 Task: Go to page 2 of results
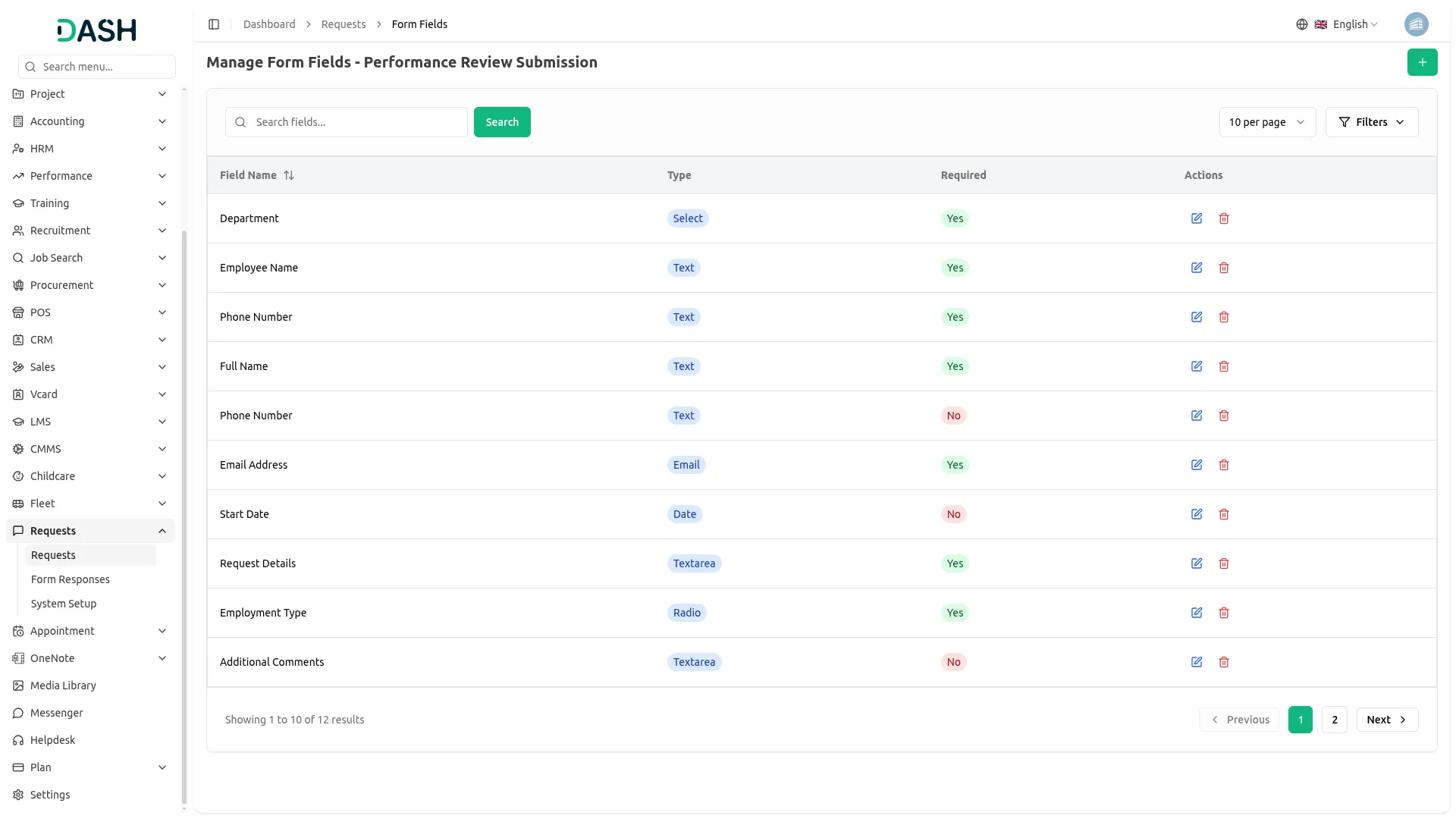pyautogui.click(x=1334, y=720)
